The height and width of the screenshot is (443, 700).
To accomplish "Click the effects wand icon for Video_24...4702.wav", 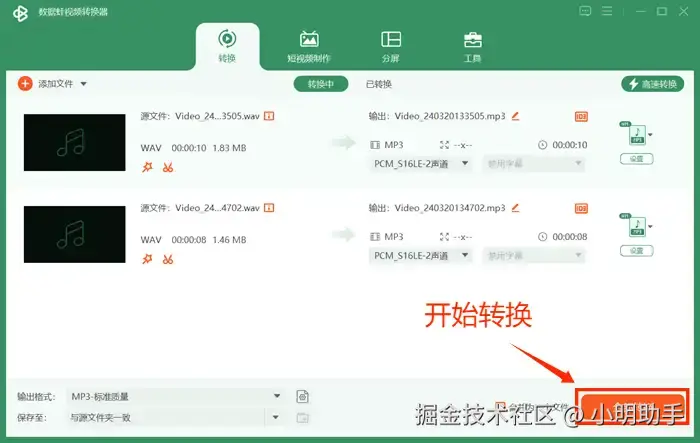I will pyautogui.click(x=147, y=259).
